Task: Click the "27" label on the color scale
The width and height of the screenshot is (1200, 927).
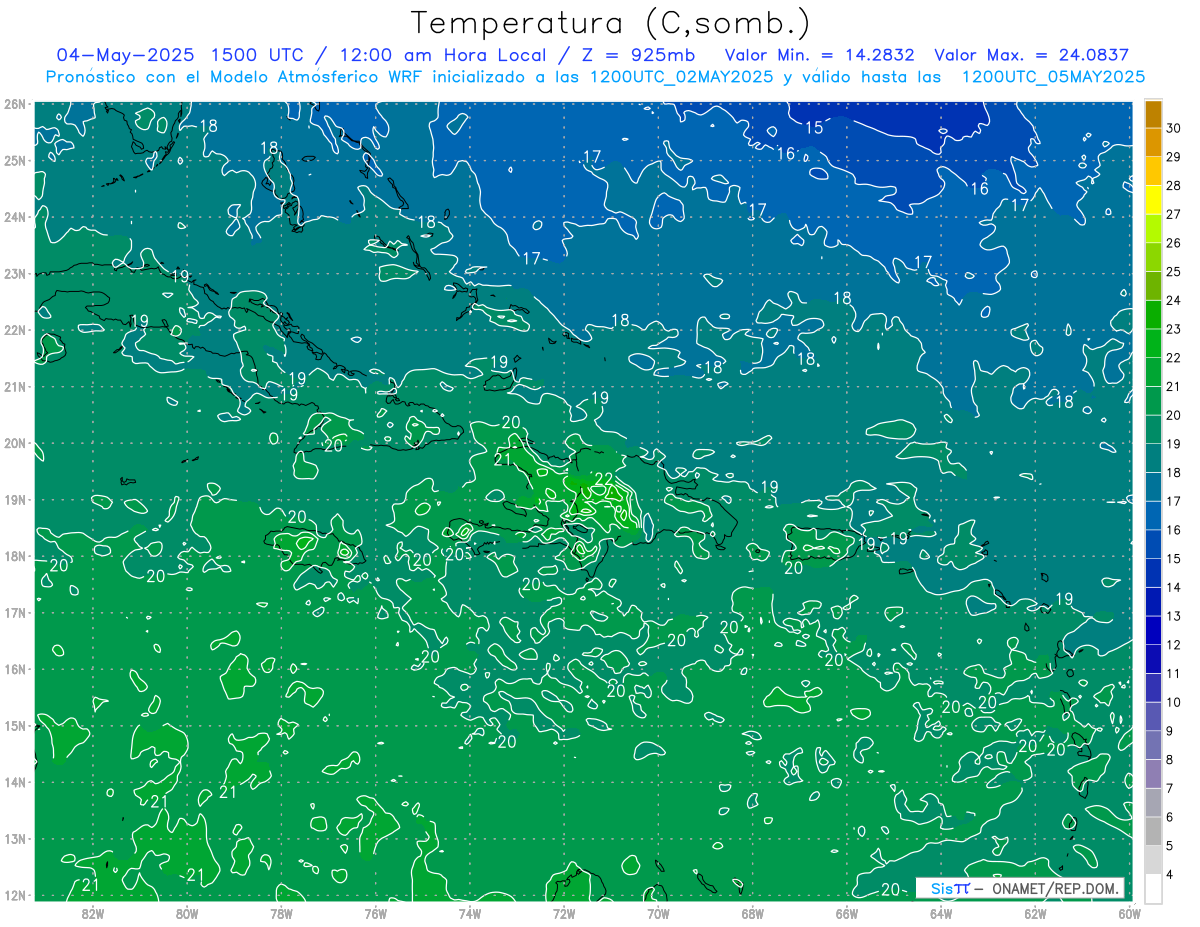Action: coord(1174,214)
